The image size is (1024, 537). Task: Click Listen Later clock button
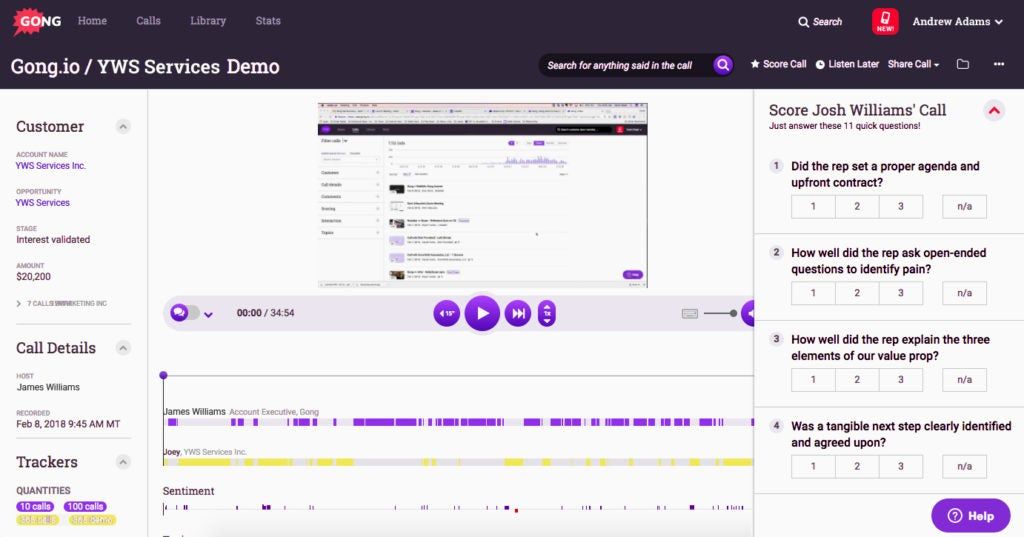click(847, 64)
